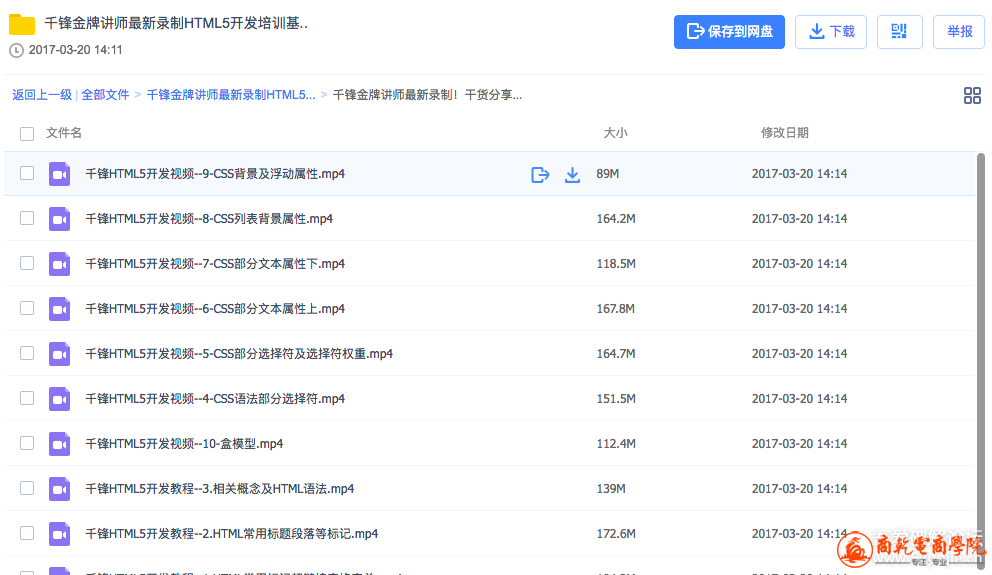Open file 千锋HTML5开发视频--6-CSS部分文本属性上.mp4
The image size is (992, 575).
(x=215, y=309)
